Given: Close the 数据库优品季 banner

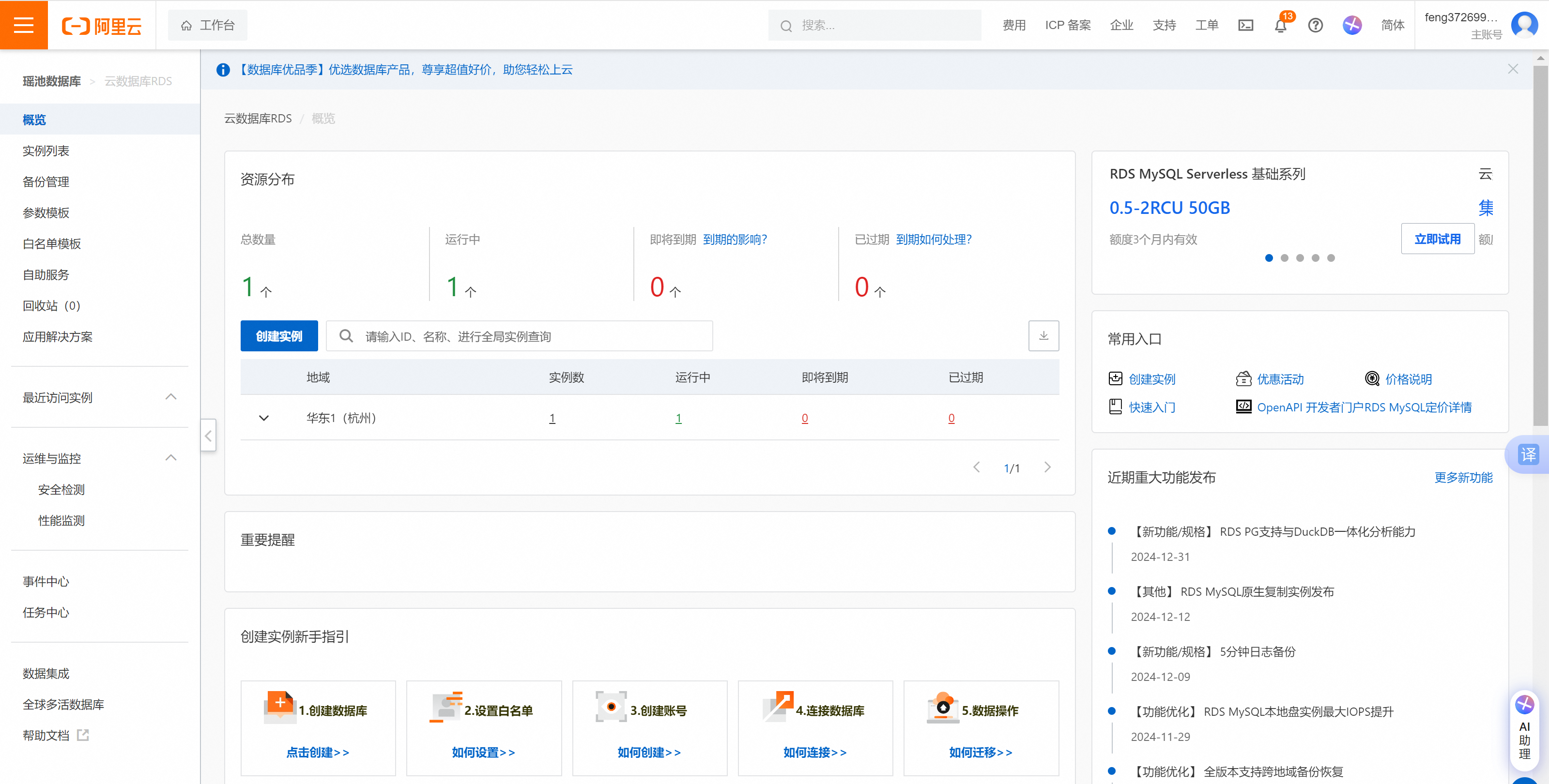Looking at the screenshot, I should pos(1513,69).
